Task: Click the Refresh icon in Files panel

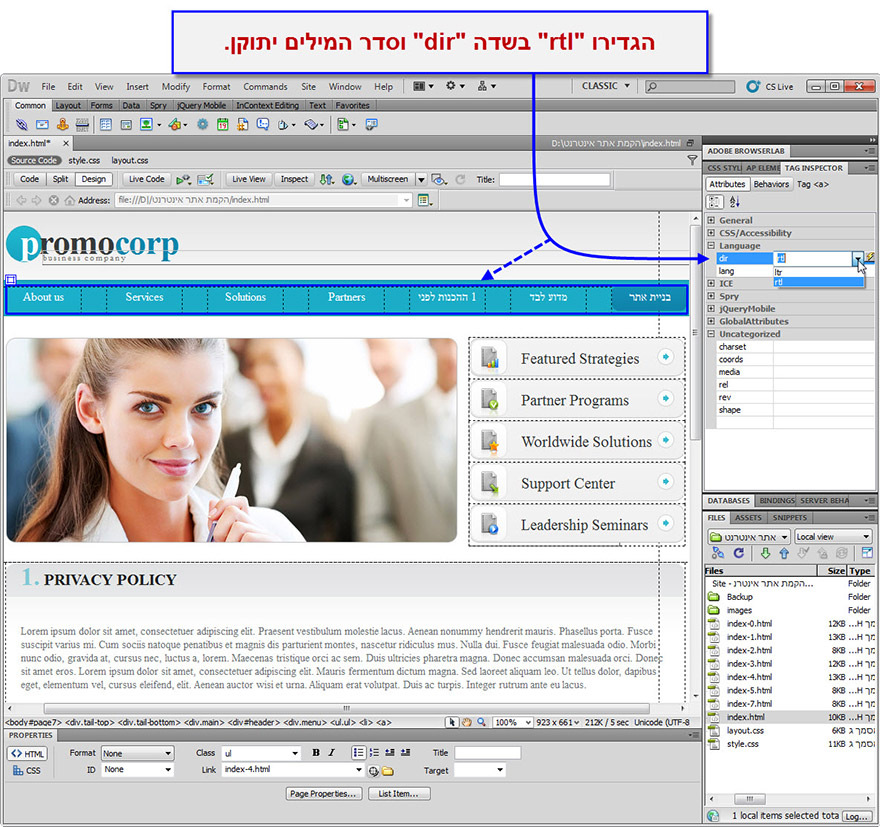Action: [x=739, y=553]
